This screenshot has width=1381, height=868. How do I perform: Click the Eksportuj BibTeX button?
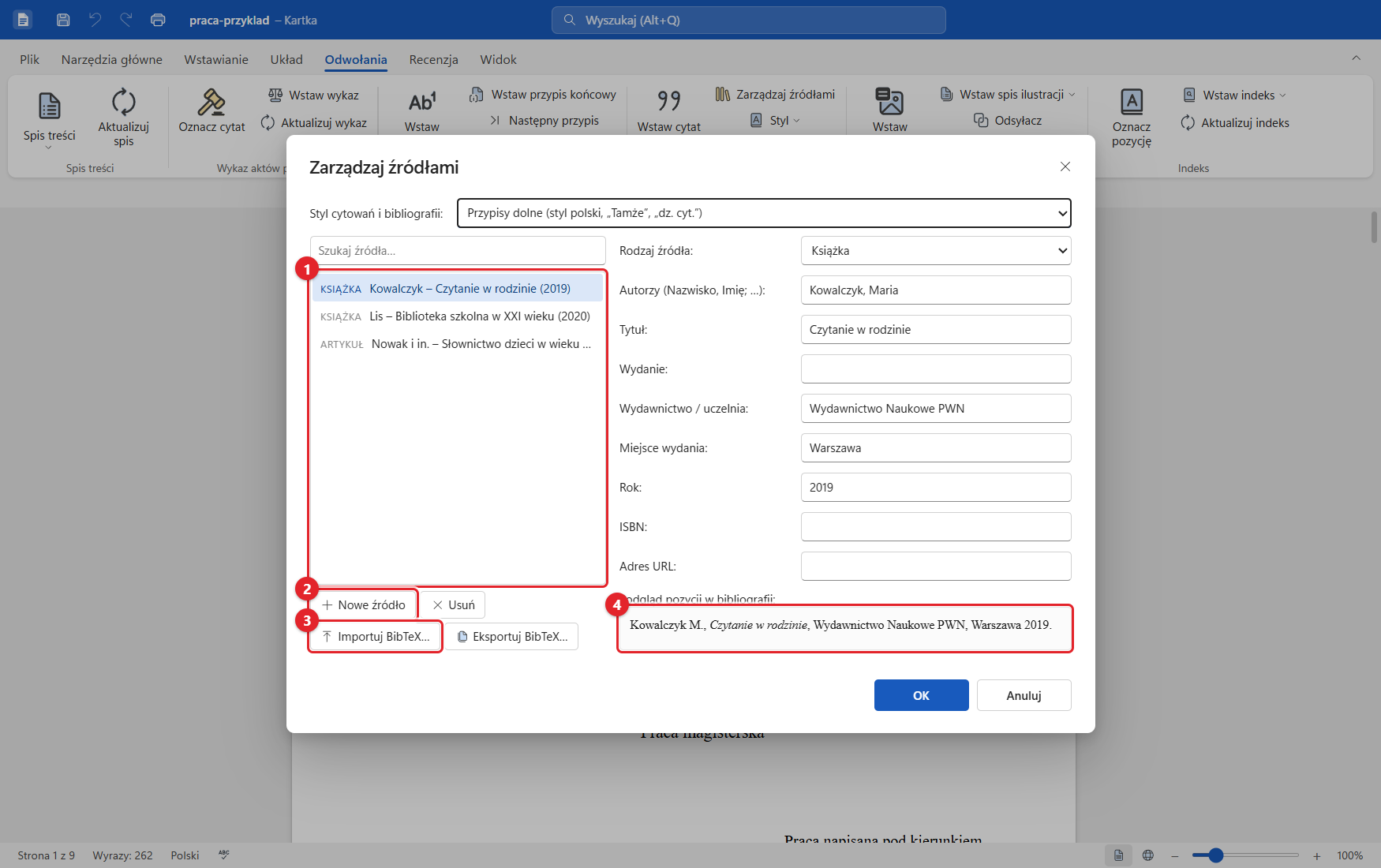pos(512,637)
